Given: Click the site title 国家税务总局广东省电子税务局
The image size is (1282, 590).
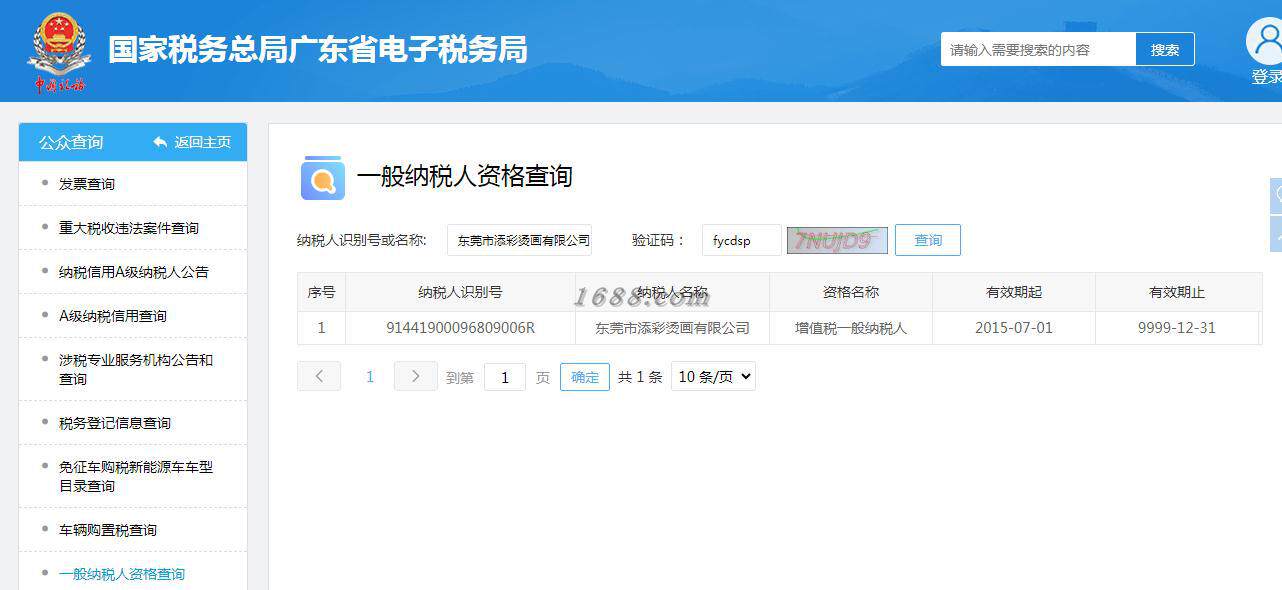Looking at the screenshot, I should [318, 50].
